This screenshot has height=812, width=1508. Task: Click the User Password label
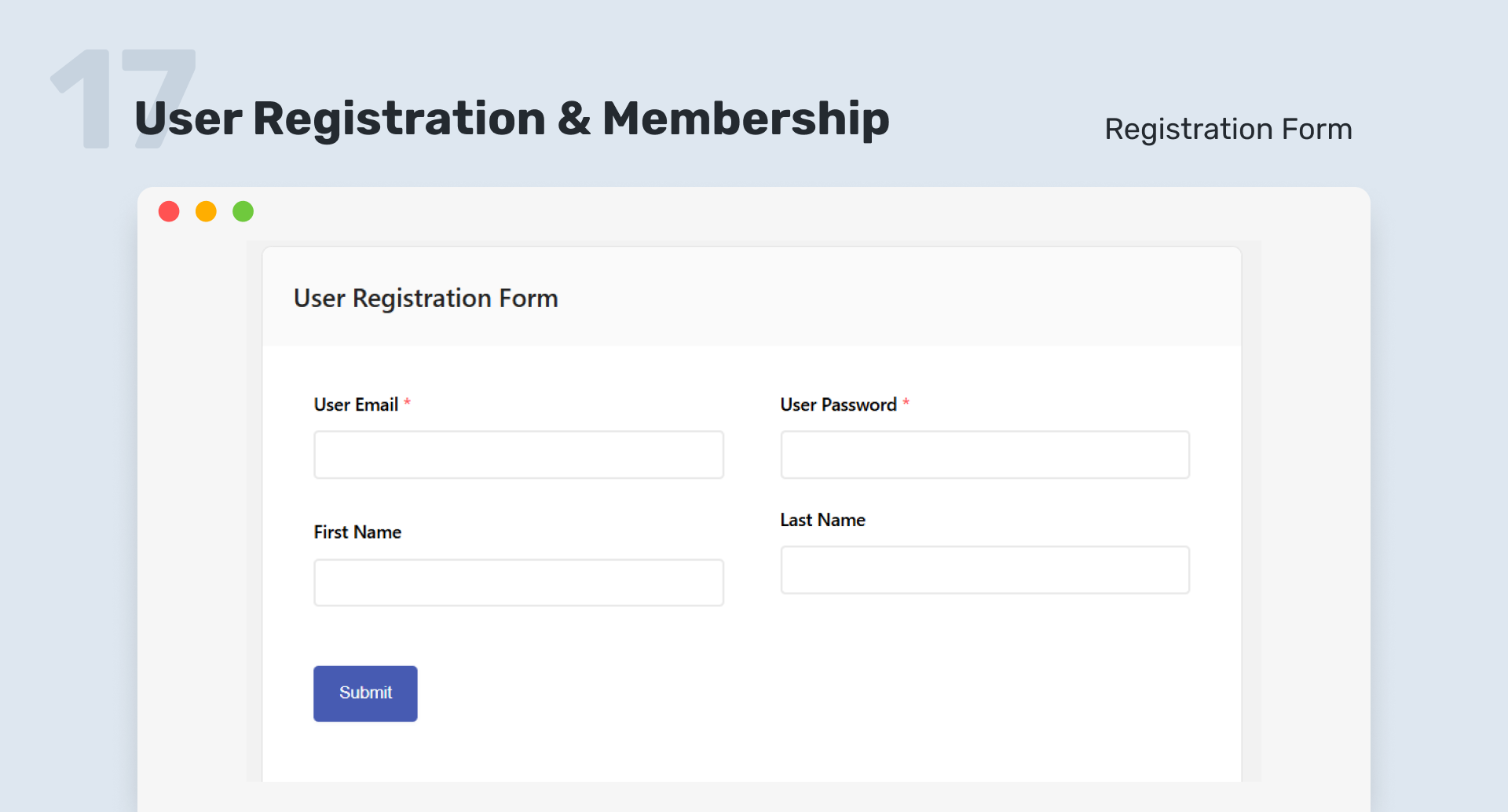tap(838, 404)
